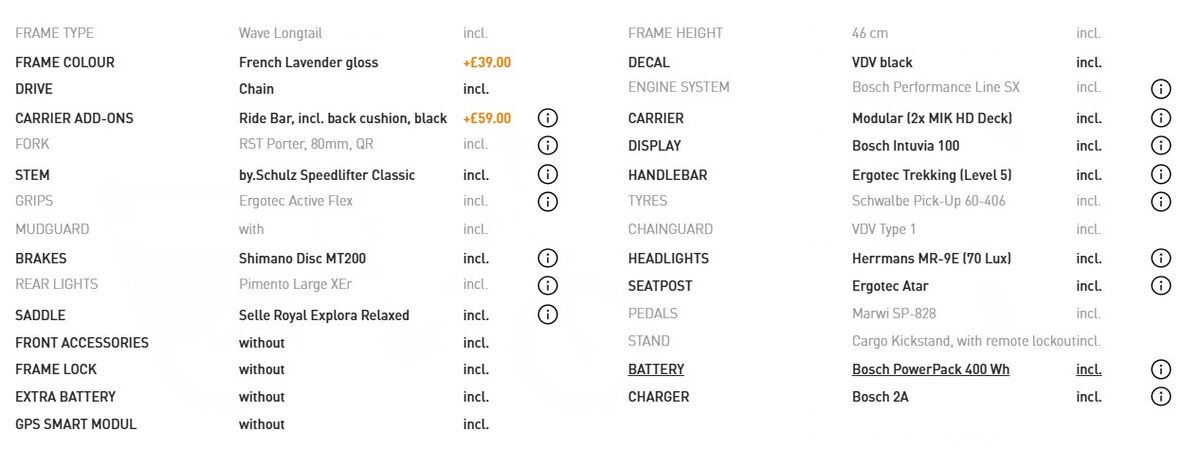Open info icon for Bosch engine system
Viewport: 1200px width, 449px height.
pos(1161,89)
